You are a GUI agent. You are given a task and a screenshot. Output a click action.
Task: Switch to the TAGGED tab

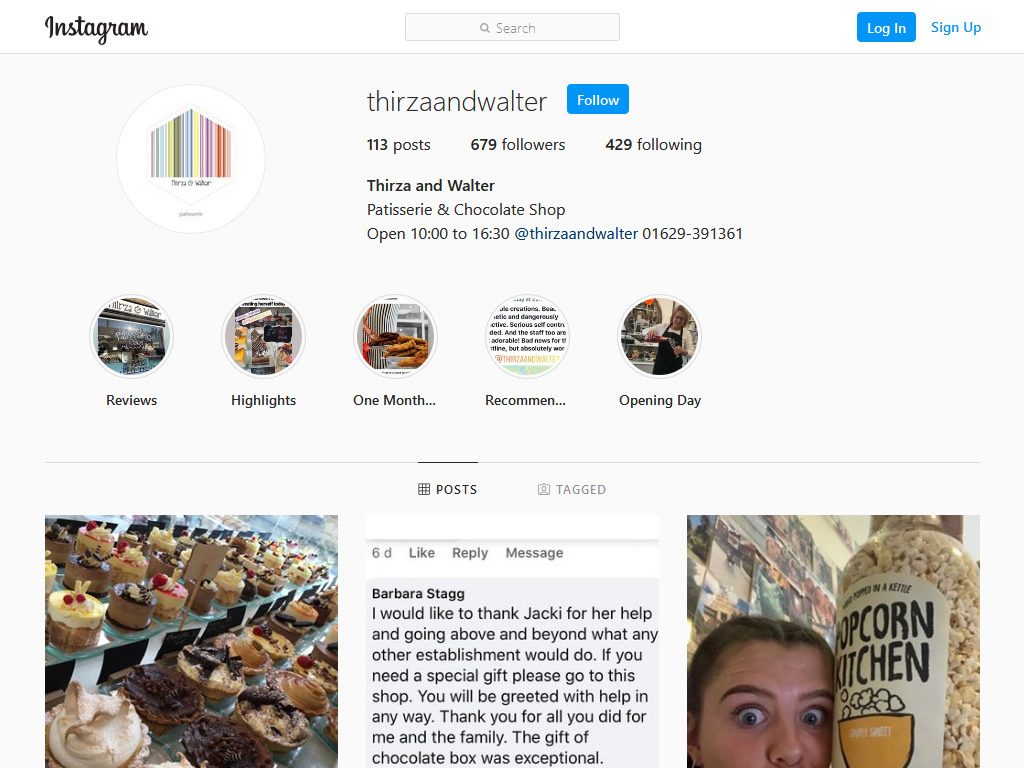coord(571,489)
